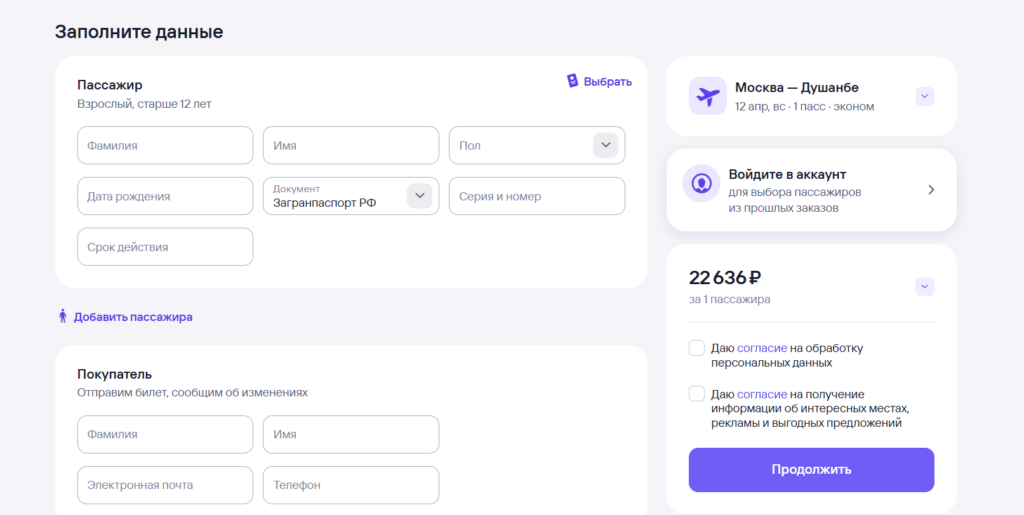Image resolution: width=1024 pixels, height=515 pixels.
Task: Click the 22 636 ₽ price amount
Action: pyautogui.click(x=725, y=277)
